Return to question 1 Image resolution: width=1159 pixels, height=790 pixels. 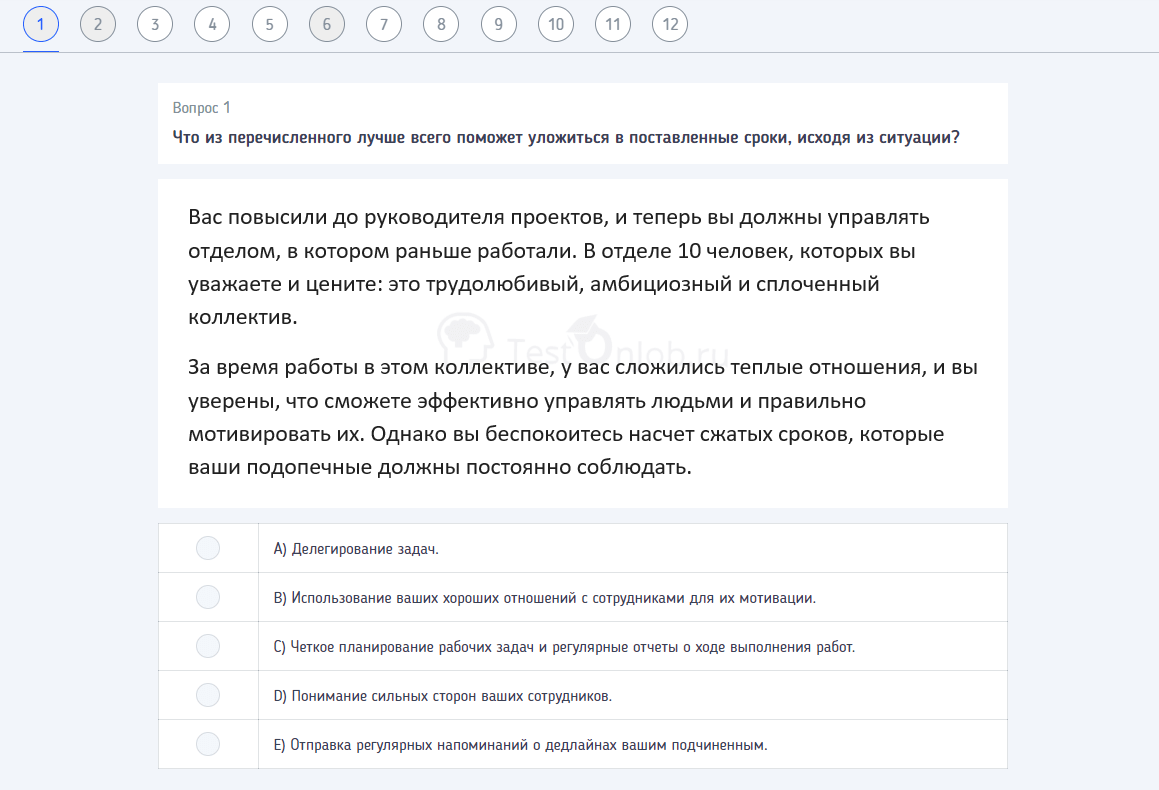[x=41, y=23]
